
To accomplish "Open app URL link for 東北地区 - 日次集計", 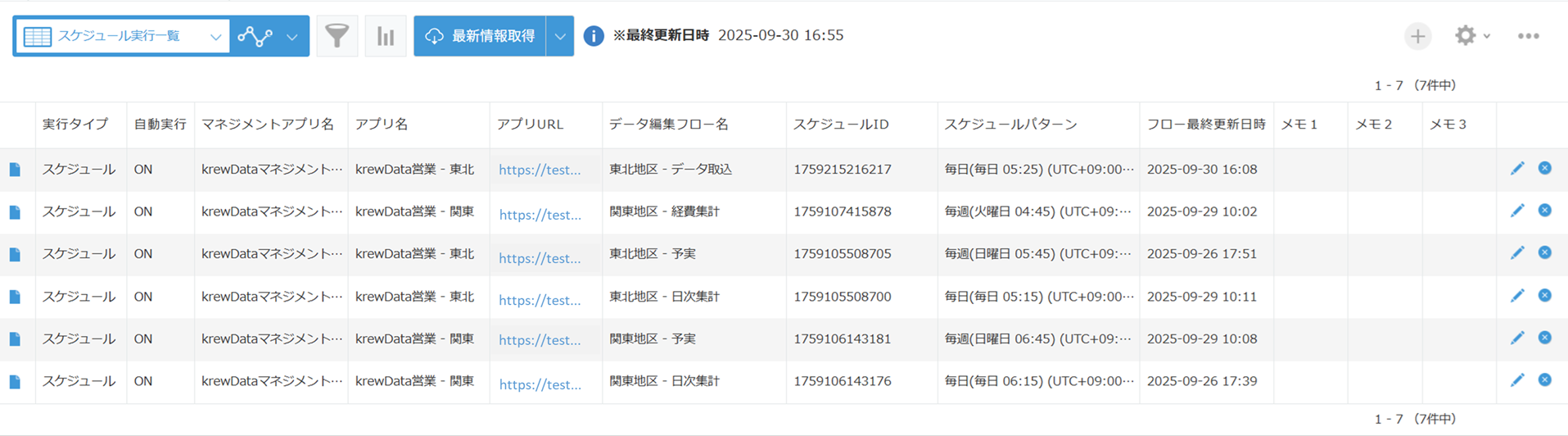I will pyautogui.click(x=540, y=300).
